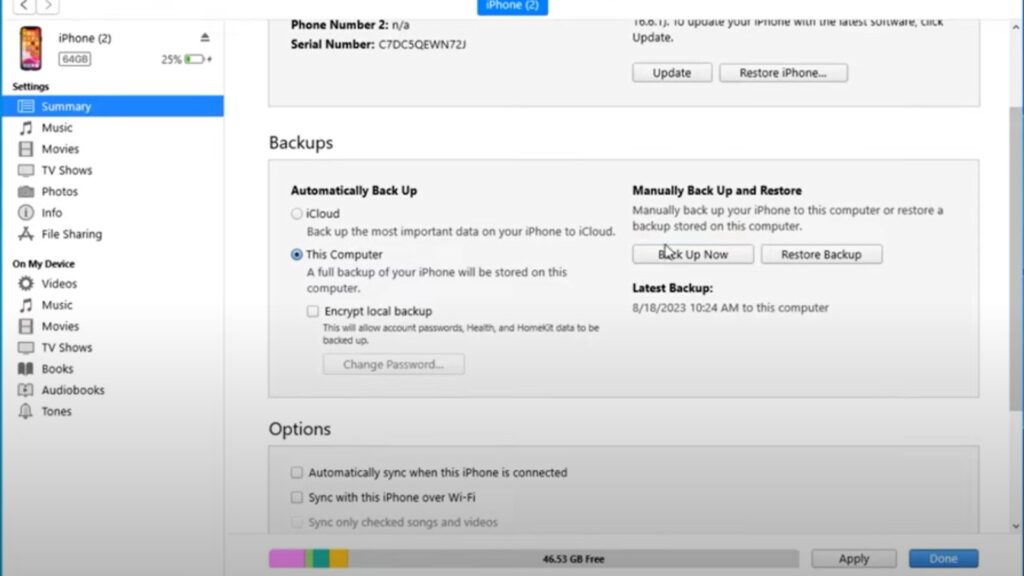This screenshot has height=576, width=1024.
Task: Click the Back Up Now button
Action: (x=693, y=255)
